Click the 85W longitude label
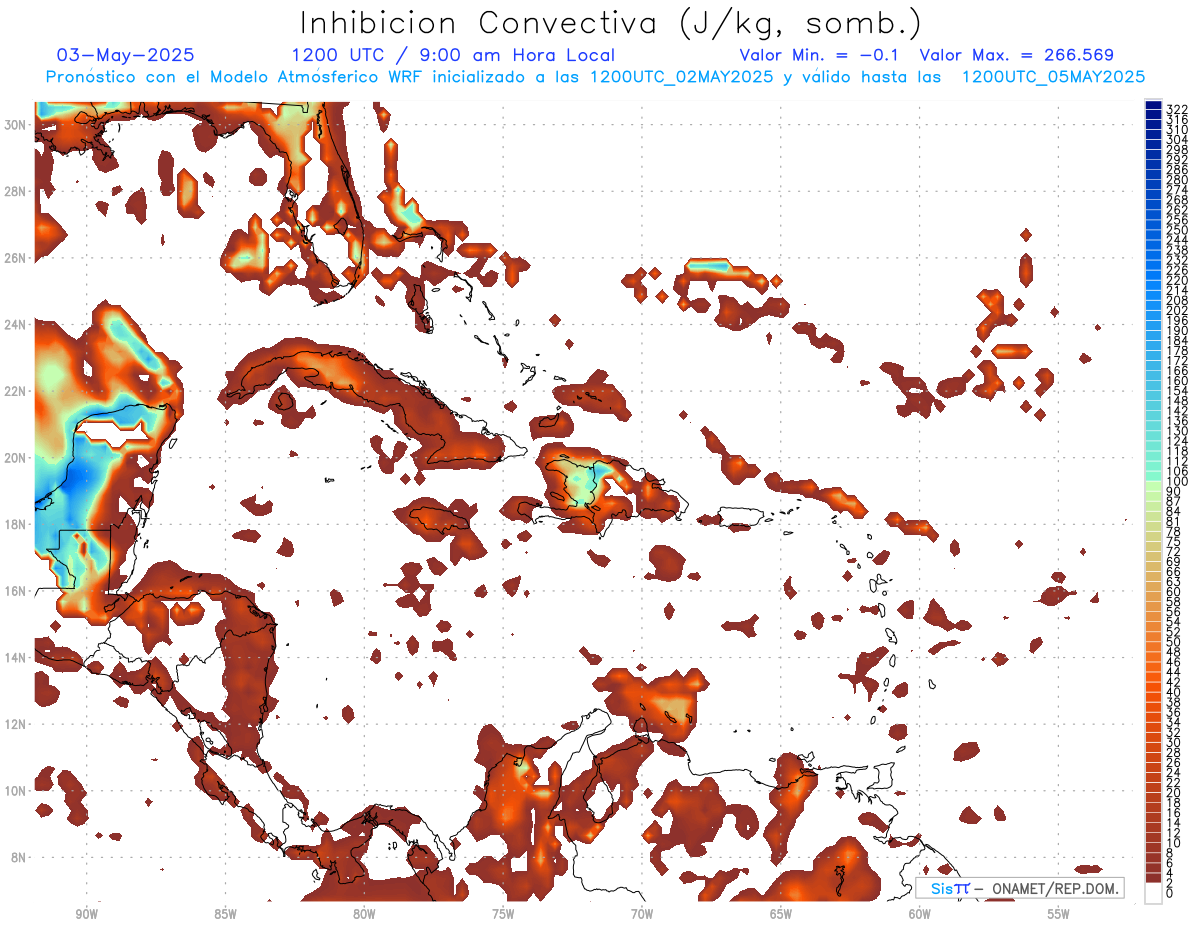 (225, 913)
